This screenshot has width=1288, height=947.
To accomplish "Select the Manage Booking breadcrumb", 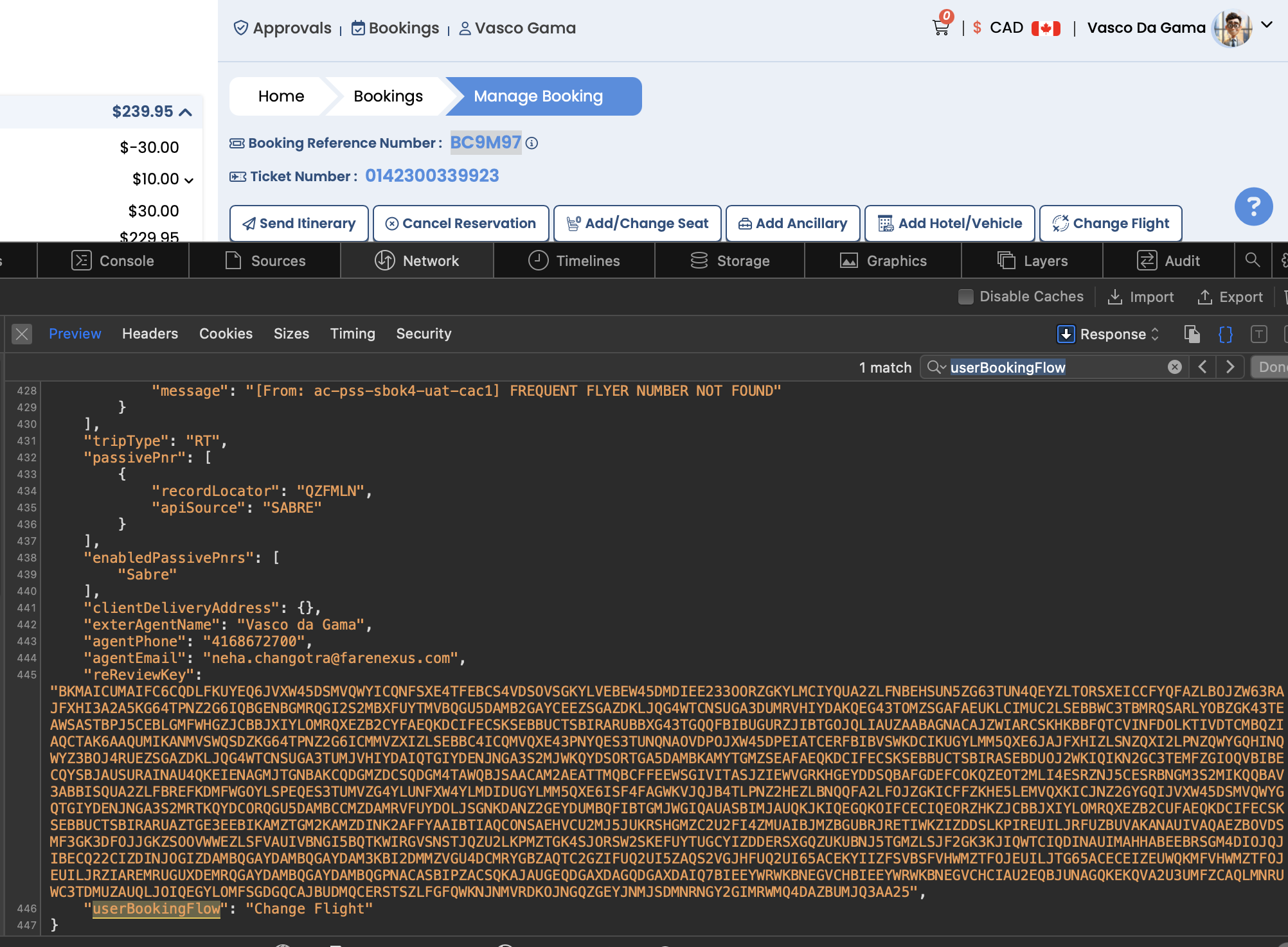I will coord(539,96).
